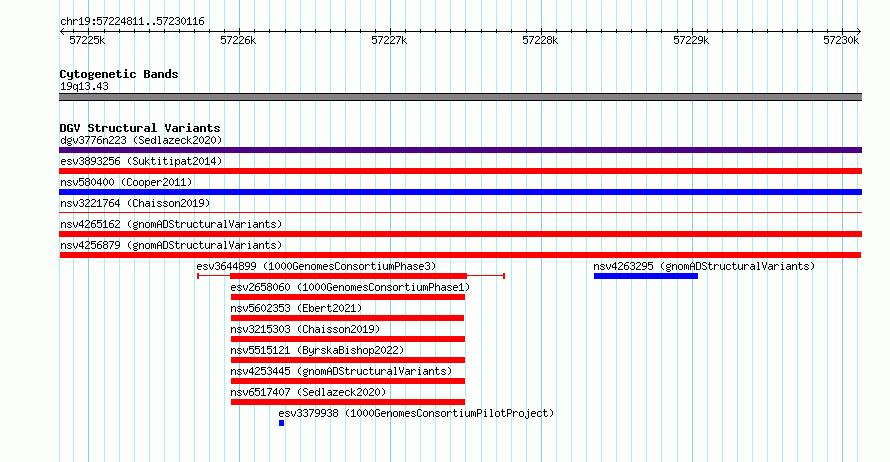Click the blue nsv580400 variant bar
890x462 pixels.
[x=460, y=192]
